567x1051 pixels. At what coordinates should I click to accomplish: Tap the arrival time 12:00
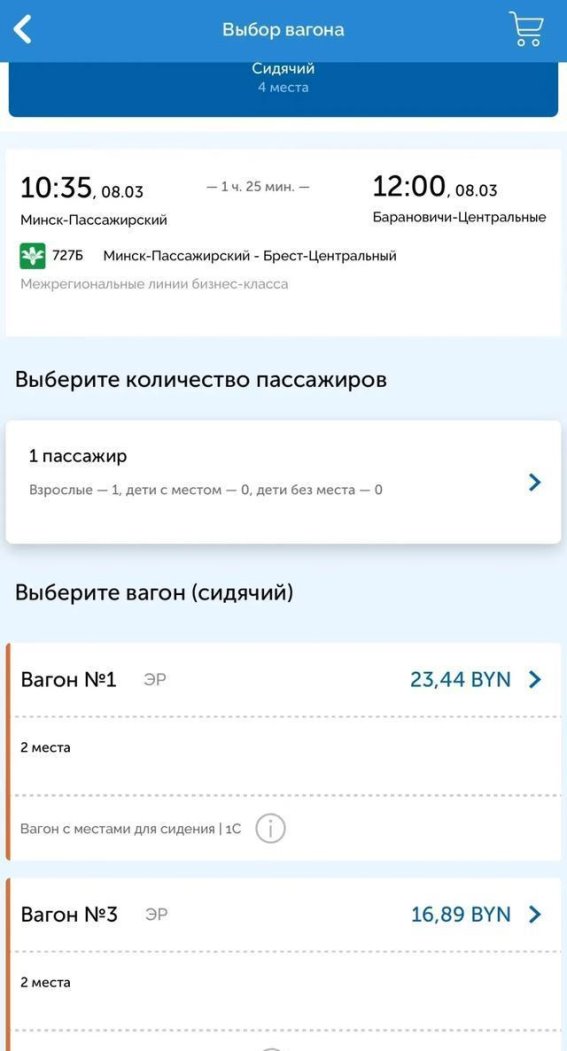408,186
